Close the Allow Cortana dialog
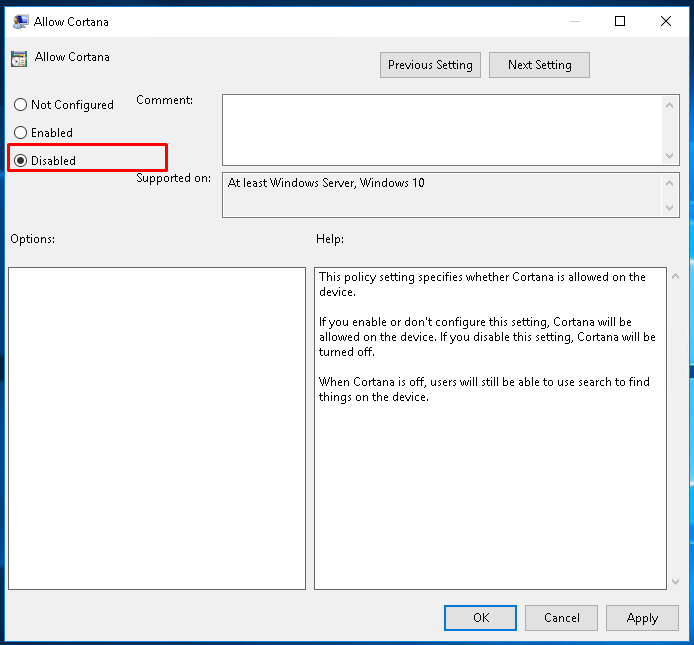Image resolution: width=694 pixels, height=645 pixels. coord(666,21)
